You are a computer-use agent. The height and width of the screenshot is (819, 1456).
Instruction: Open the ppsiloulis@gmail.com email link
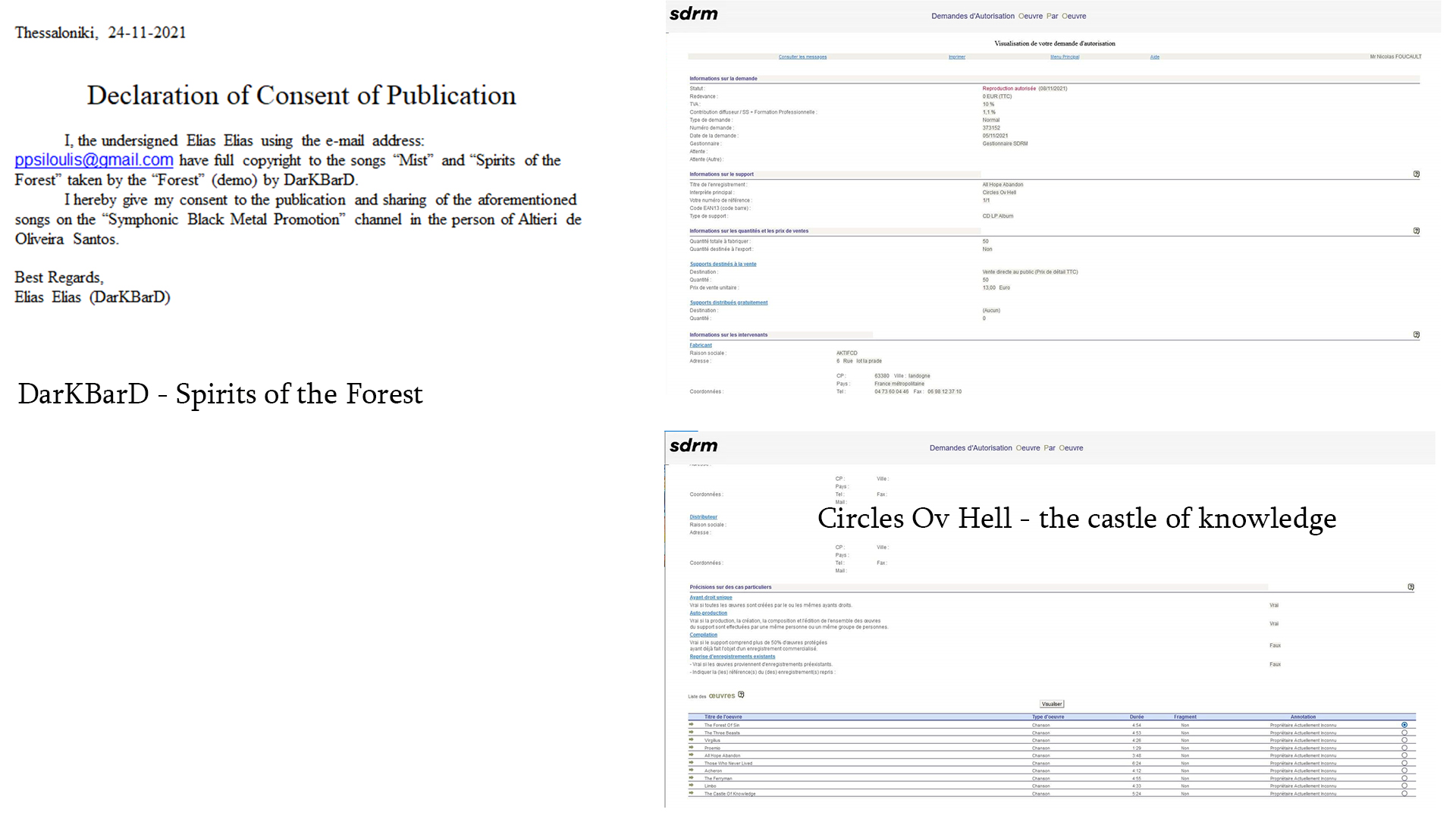(94, 160)
